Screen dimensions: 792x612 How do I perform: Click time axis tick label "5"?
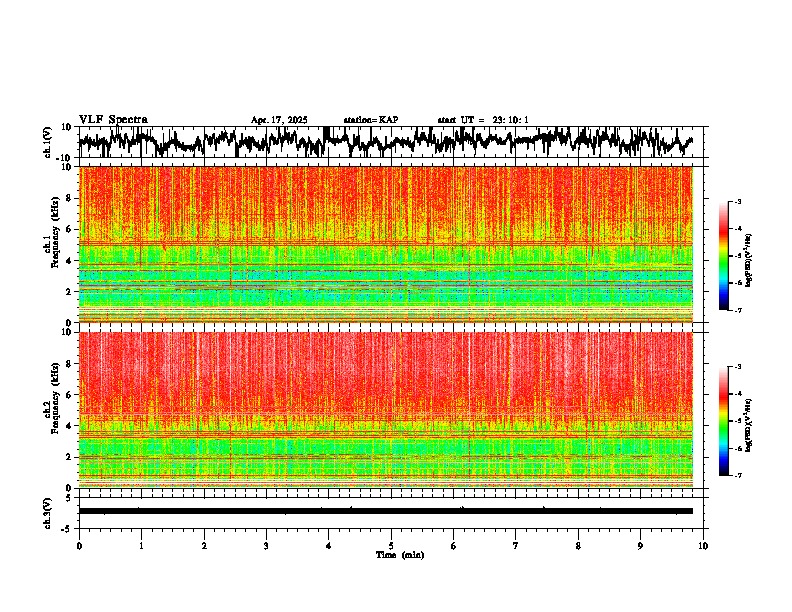pos(391,546)
